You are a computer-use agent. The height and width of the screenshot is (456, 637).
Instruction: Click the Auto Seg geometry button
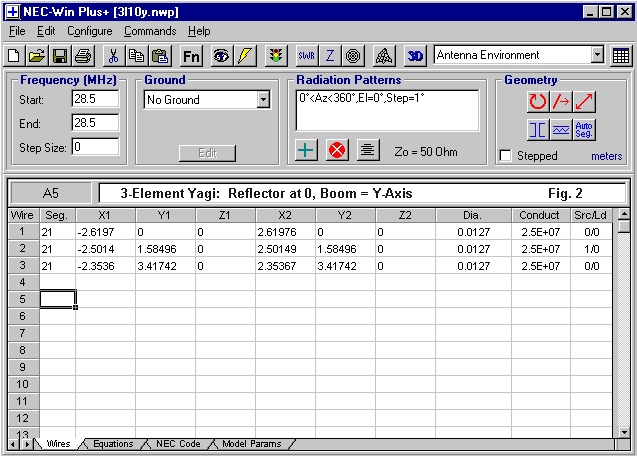(585, 129)
